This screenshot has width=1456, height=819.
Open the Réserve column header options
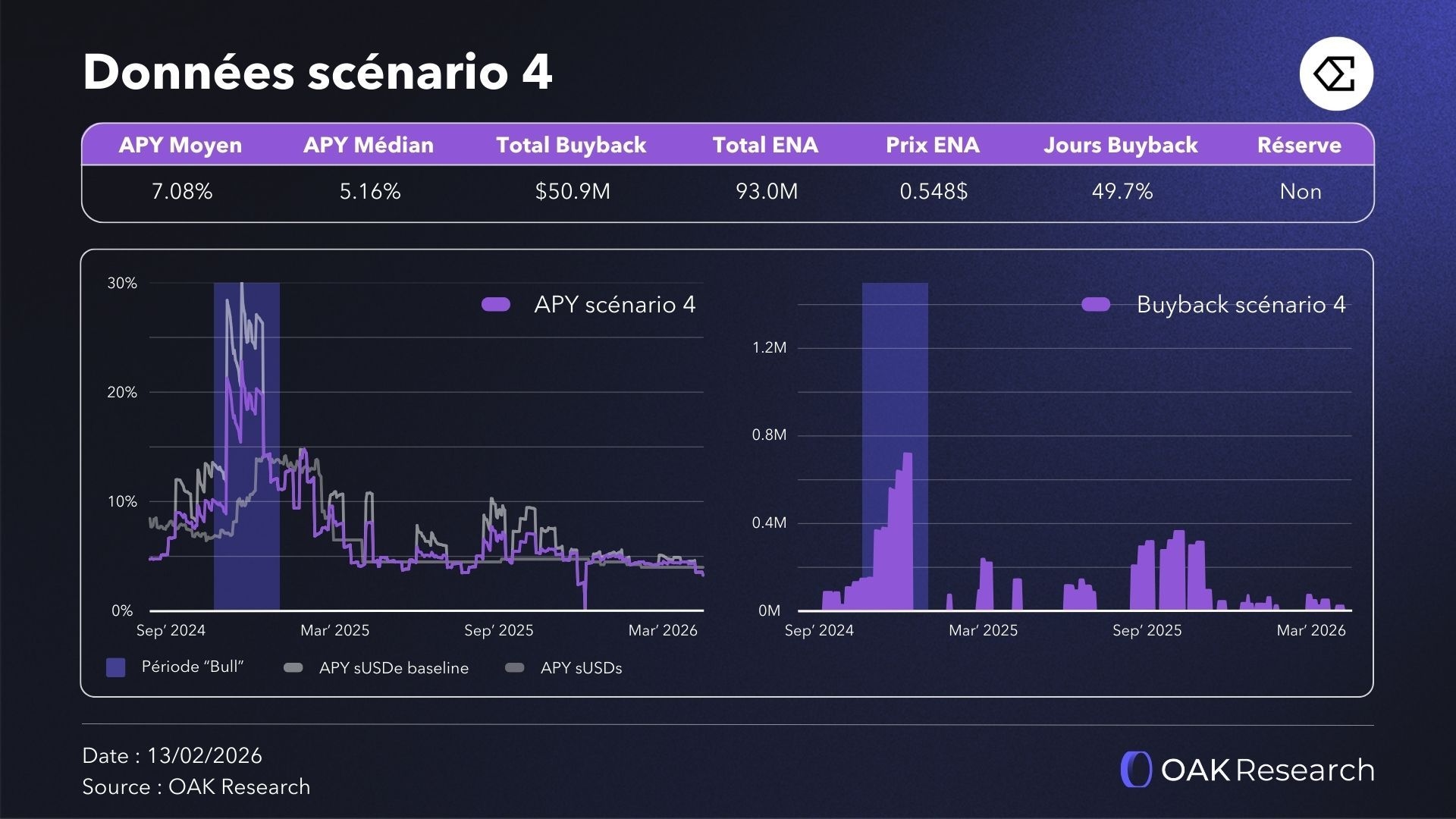[x=1300, y=145]
